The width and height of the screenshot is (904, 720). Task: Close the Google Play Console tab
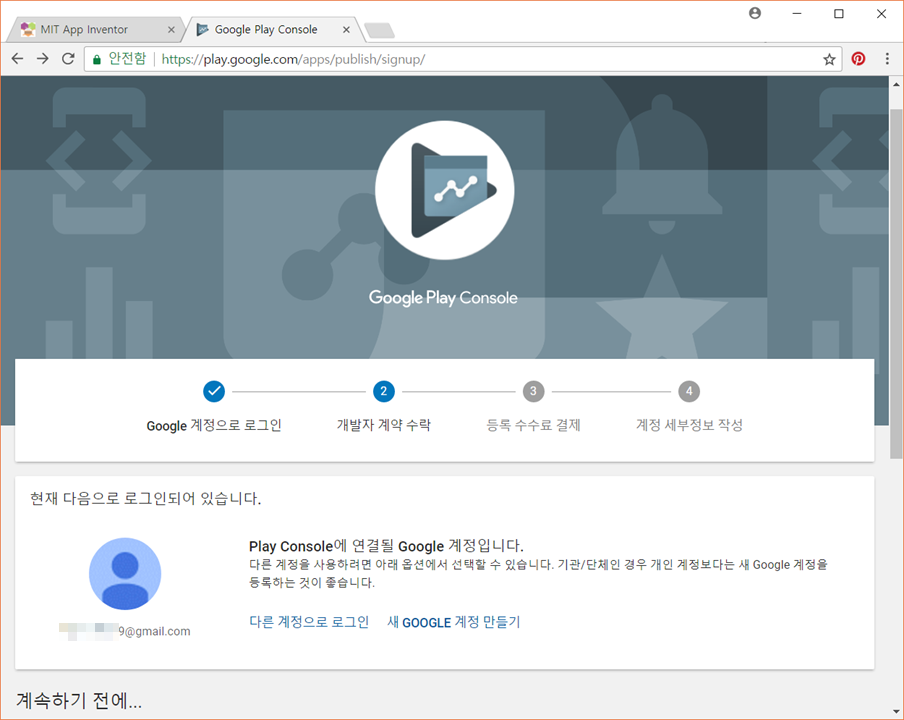tap(346, 29)
